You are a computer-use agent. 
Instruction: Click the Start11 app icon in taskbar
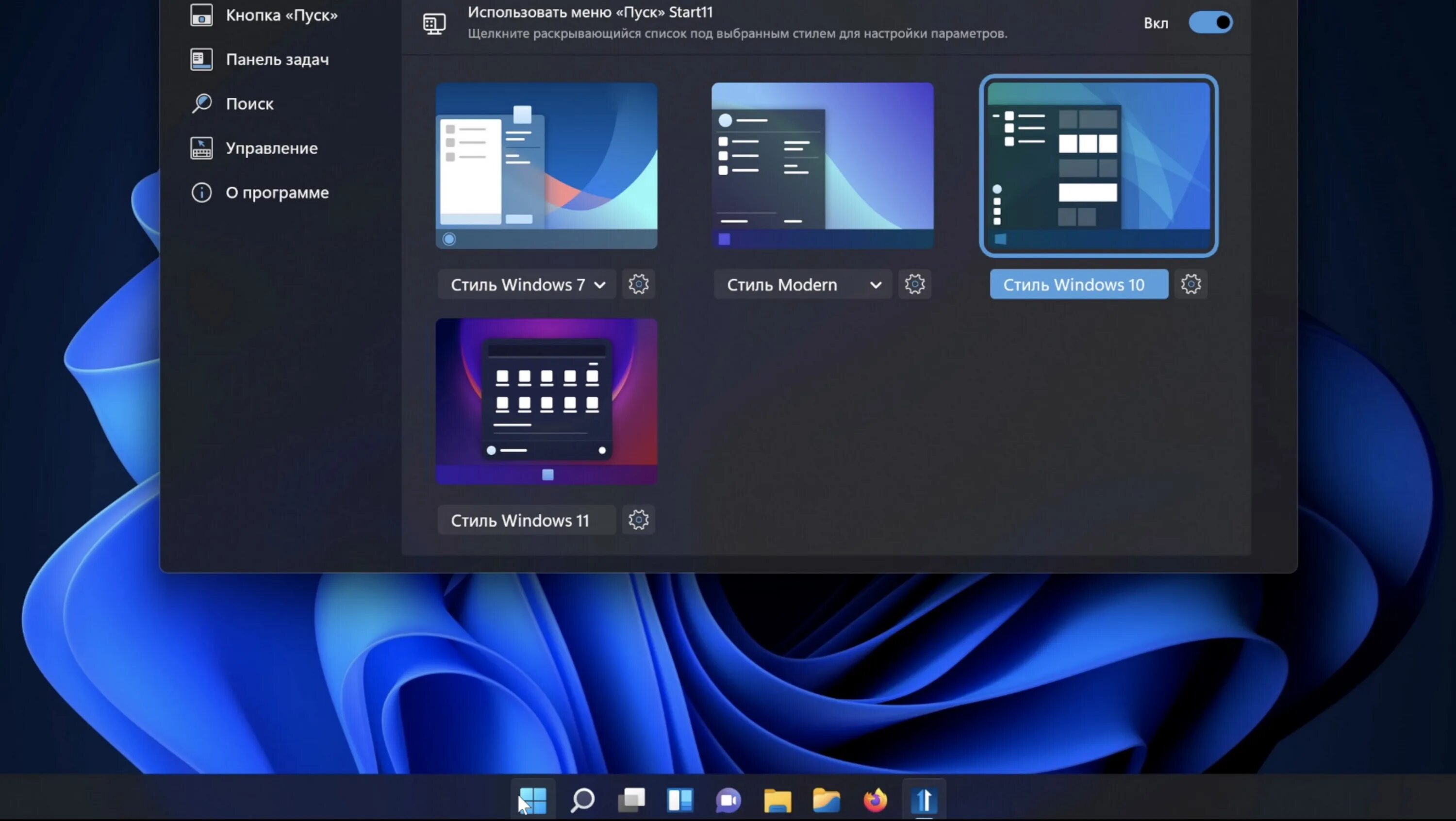924,800
